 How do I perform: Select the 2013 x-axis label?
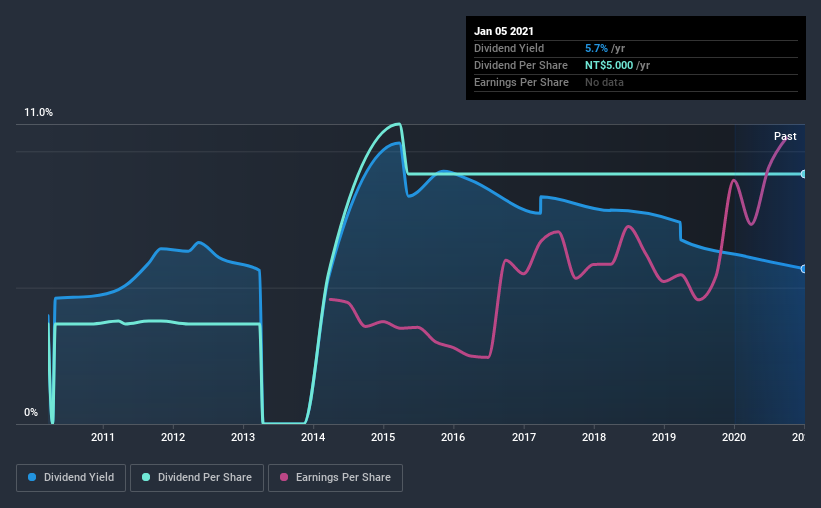coord(243,437)
